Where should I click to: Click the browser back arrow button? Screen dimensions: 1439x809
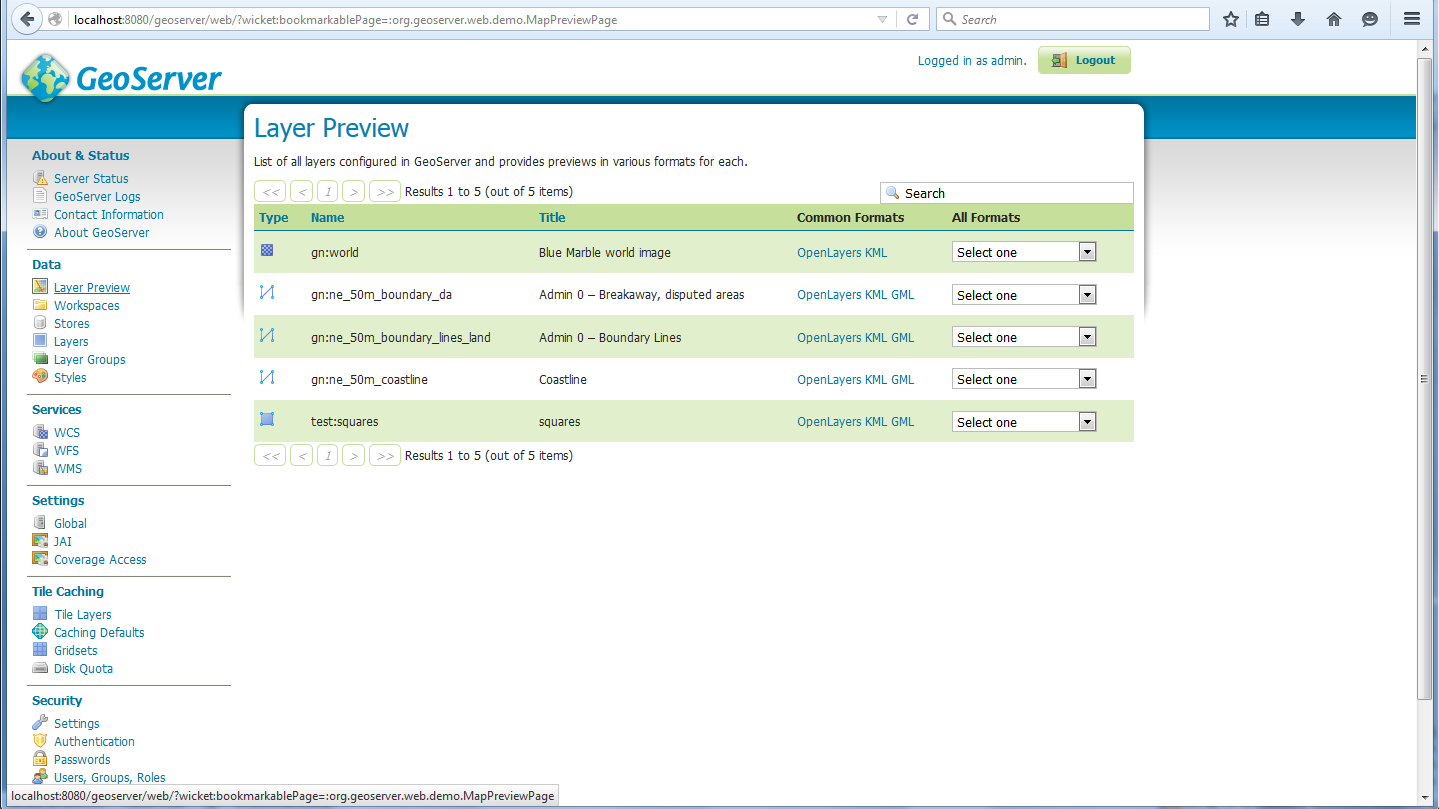click(27, 19)
